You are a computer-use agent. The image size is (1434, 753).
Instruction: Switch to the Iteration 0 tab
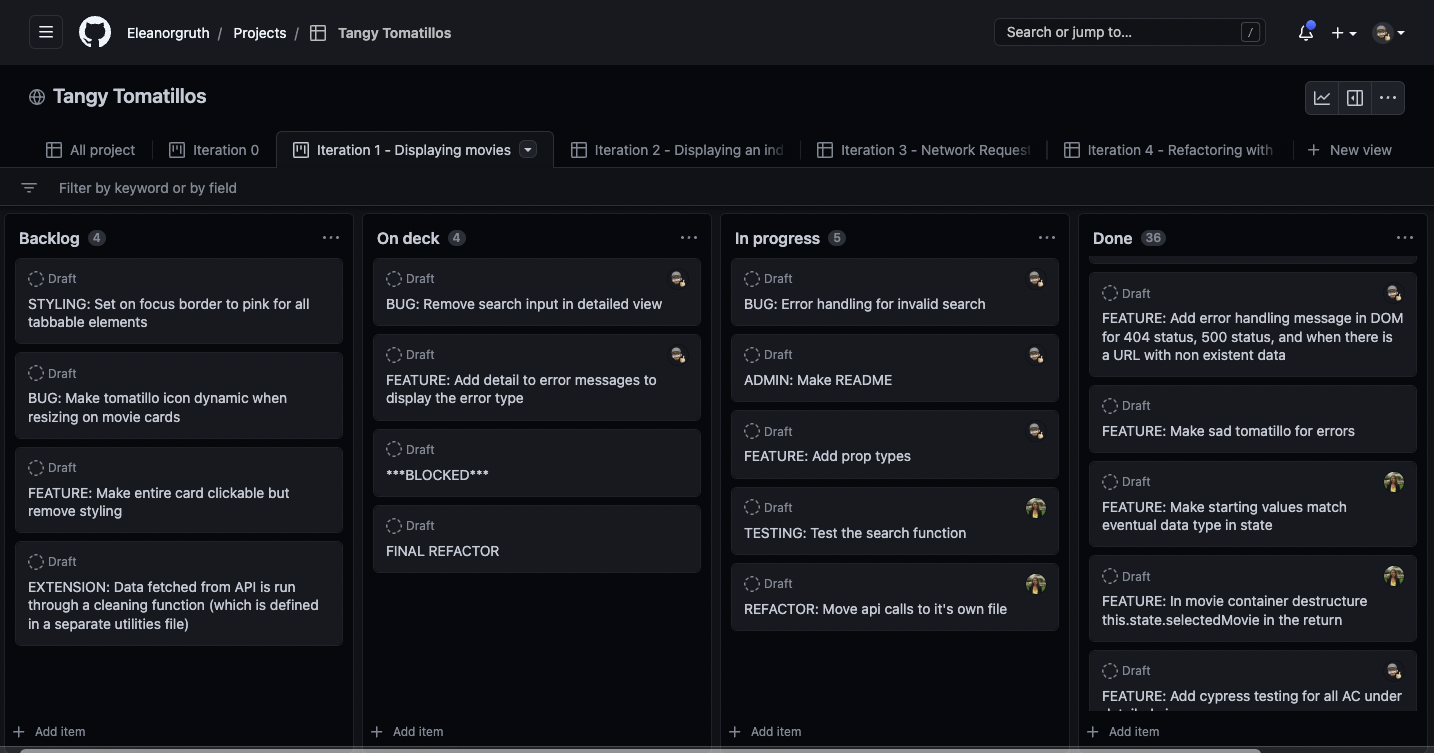[x=214, y=150]
